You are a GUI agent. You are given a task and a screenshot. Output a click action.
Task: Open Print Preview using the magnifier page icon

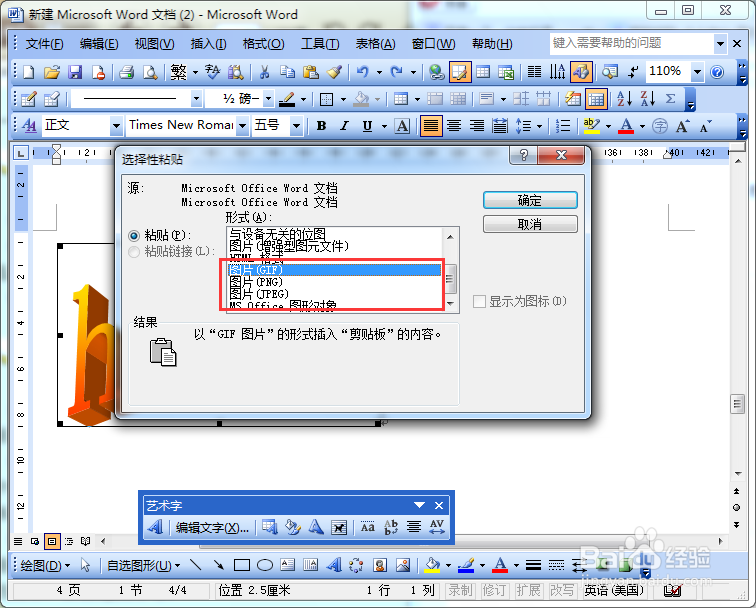pos(150,72)
